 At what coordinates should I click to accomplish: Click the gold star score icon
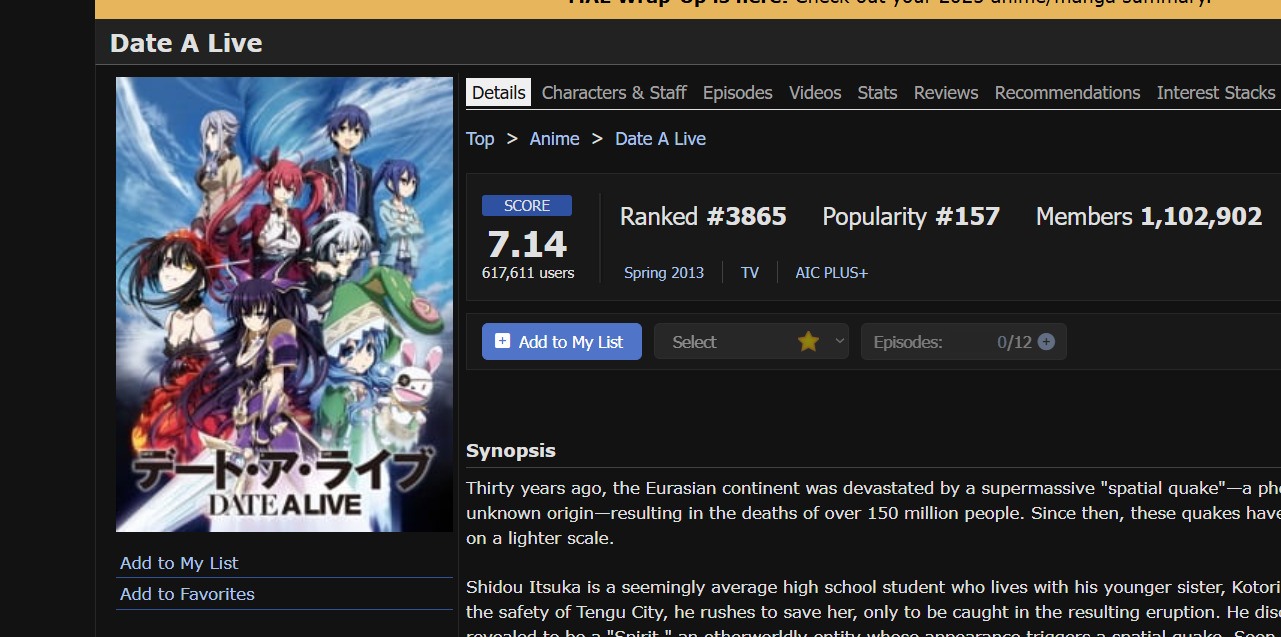808,342
